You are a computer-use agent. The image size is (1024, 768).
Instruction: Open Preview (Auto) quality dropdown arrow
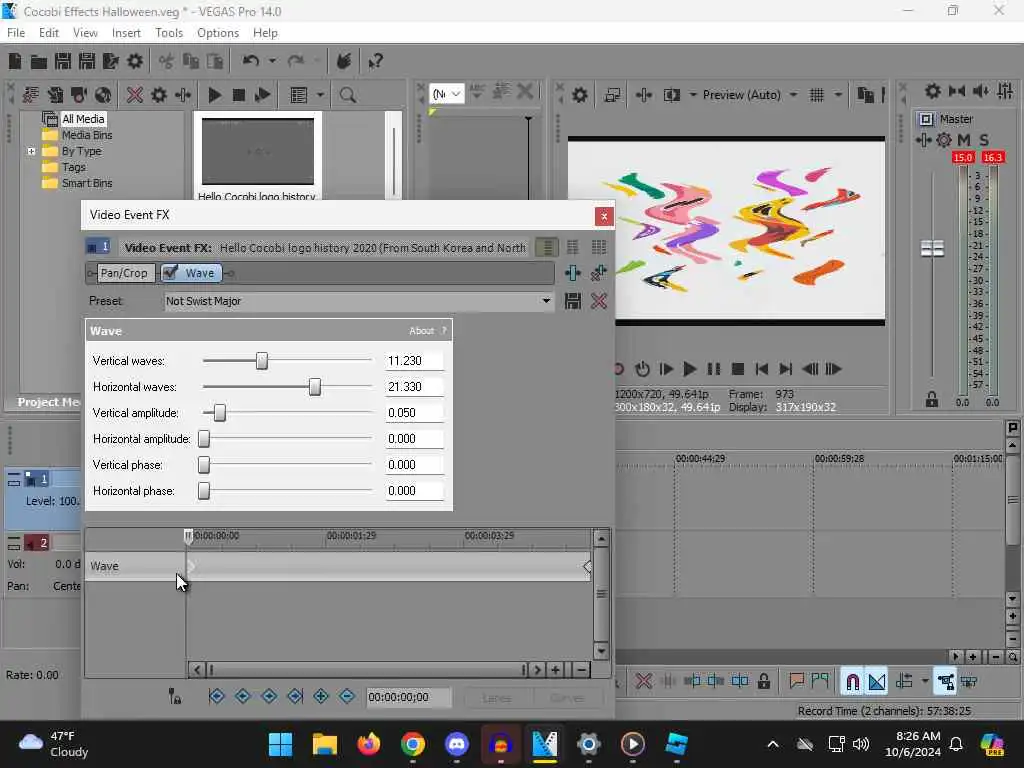click(x=793, y=95)
